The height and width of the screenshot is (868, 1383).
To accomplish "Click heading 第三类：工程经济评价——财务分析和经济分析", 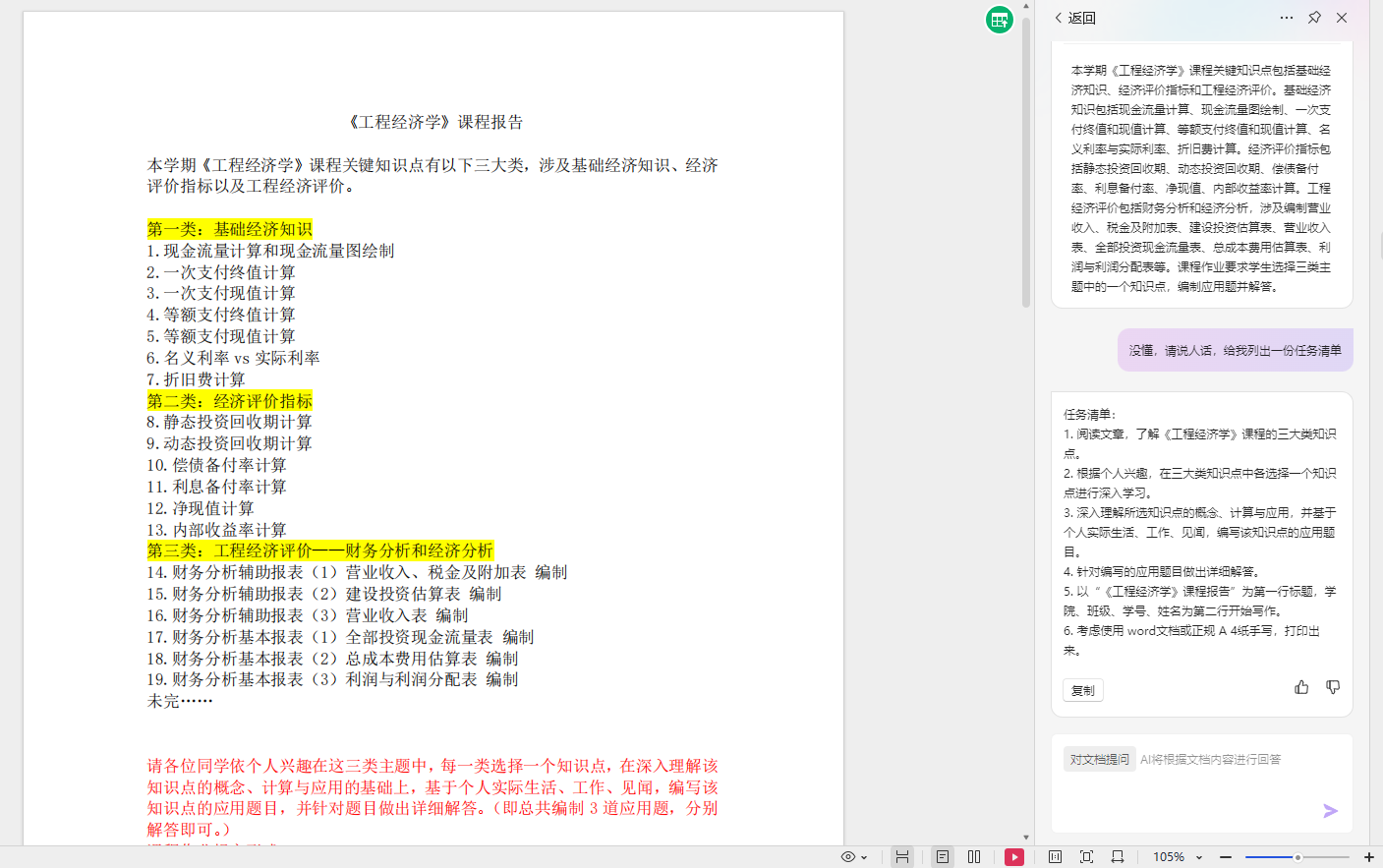I will pyautogui.click(x=319, y=550).
